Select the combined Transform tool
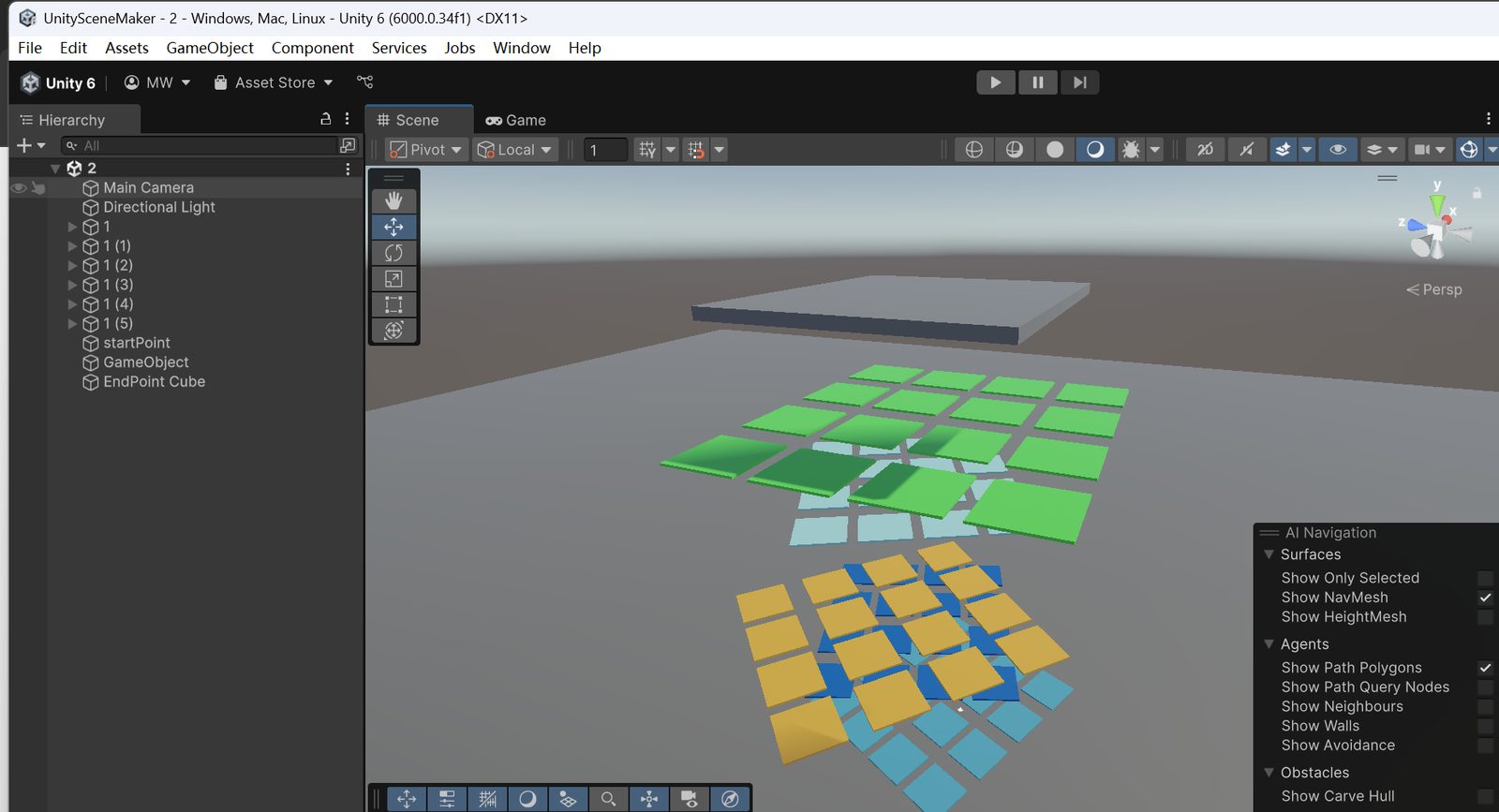This screenshot has height=812, width=1499. coord(393,330)
